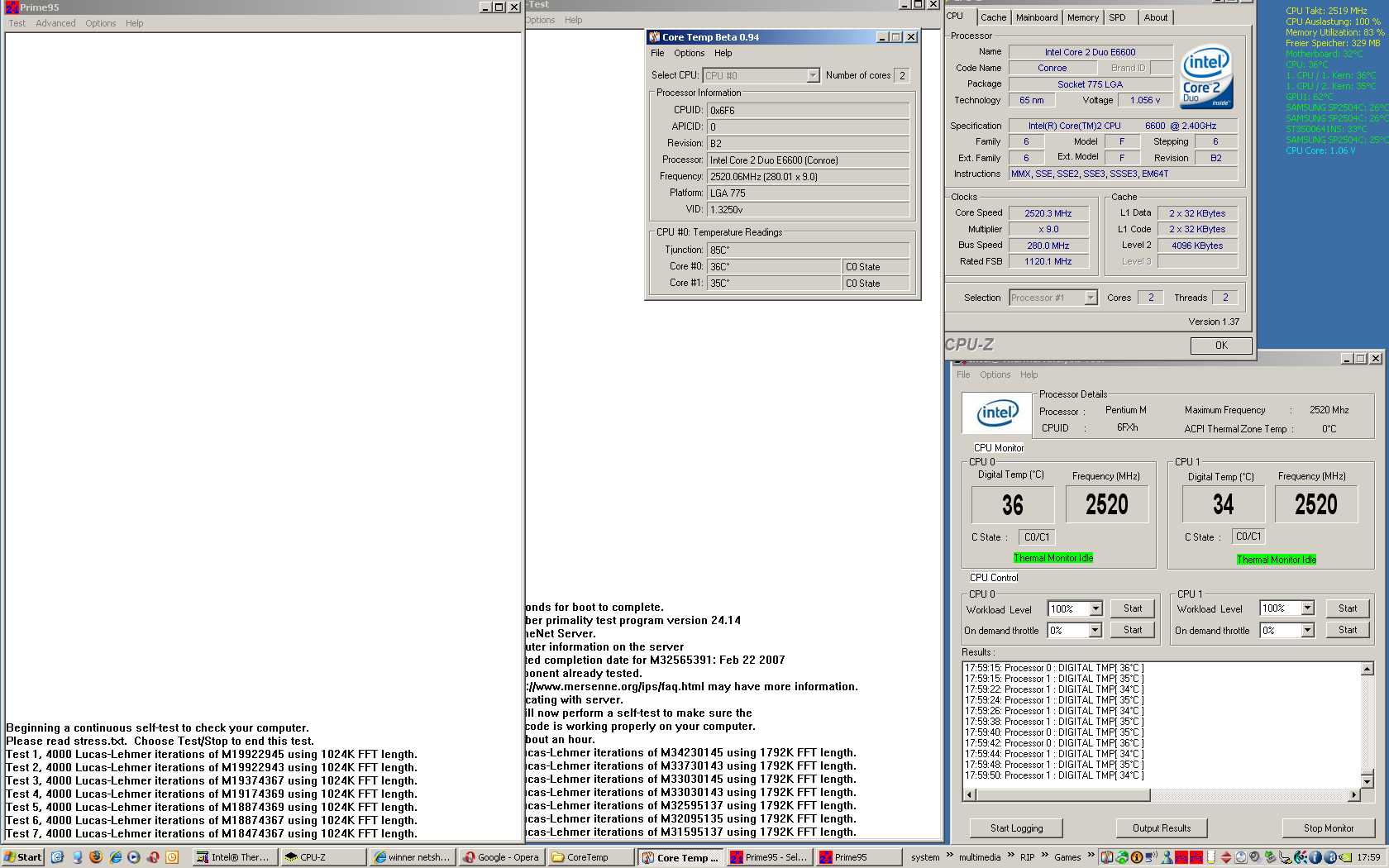The width and height of the screenshot is (1389, 868).
Task: Open the CoreTemp folder taskbar button
Action: pyautogui.click(x=590, y=857)
